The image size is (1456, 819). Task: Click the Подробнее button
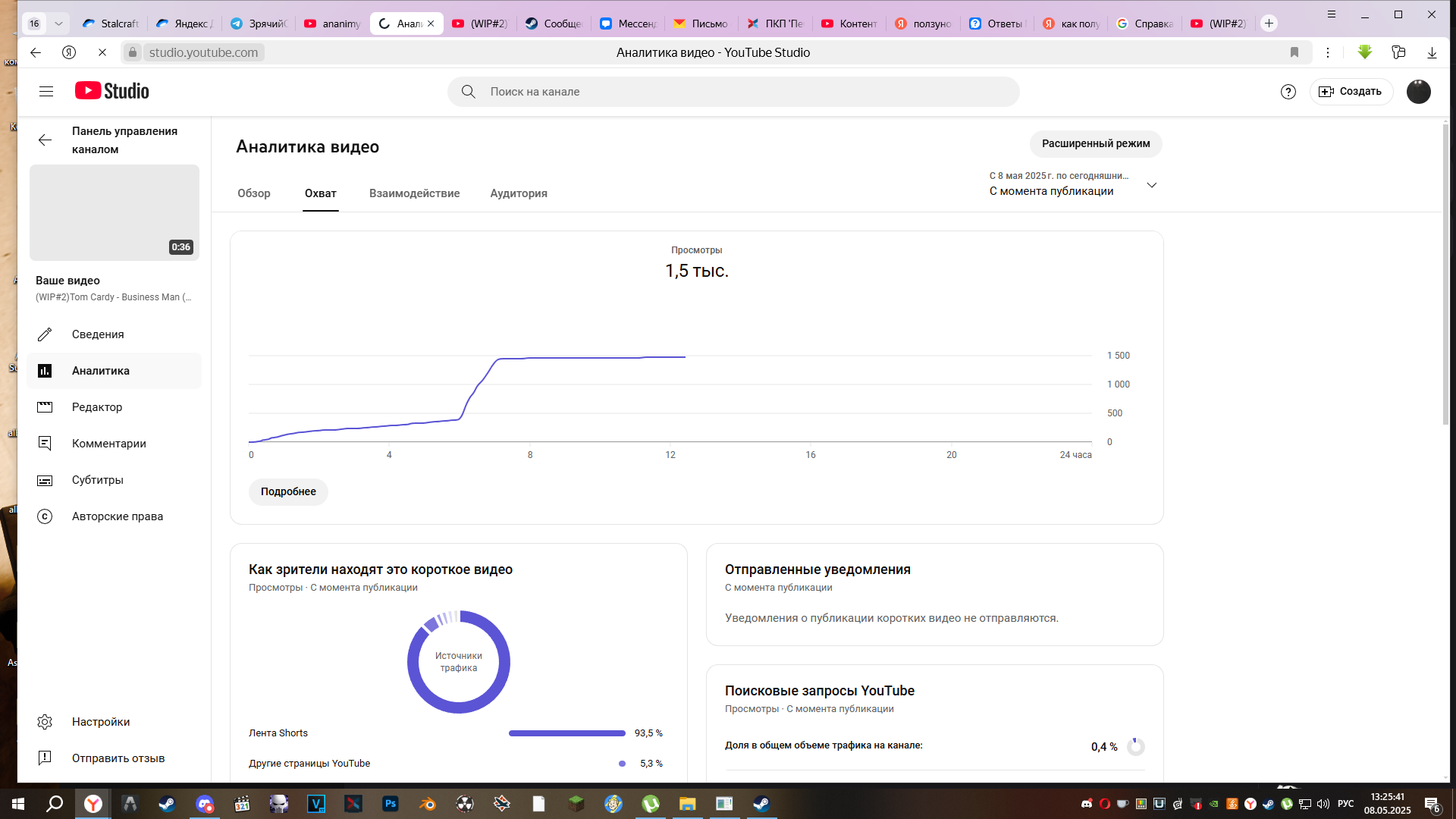point(288,491)
